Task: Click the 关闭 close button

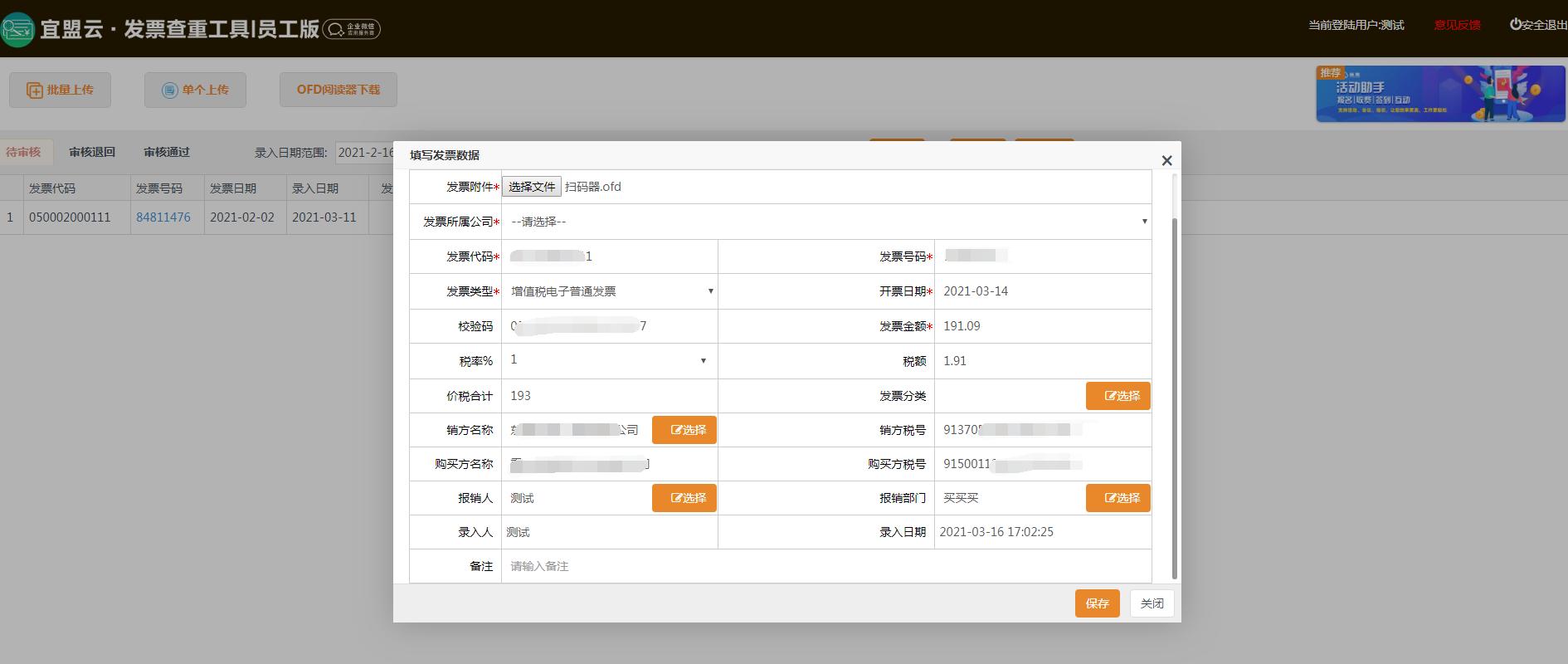Action: [x=1152, y=603]
